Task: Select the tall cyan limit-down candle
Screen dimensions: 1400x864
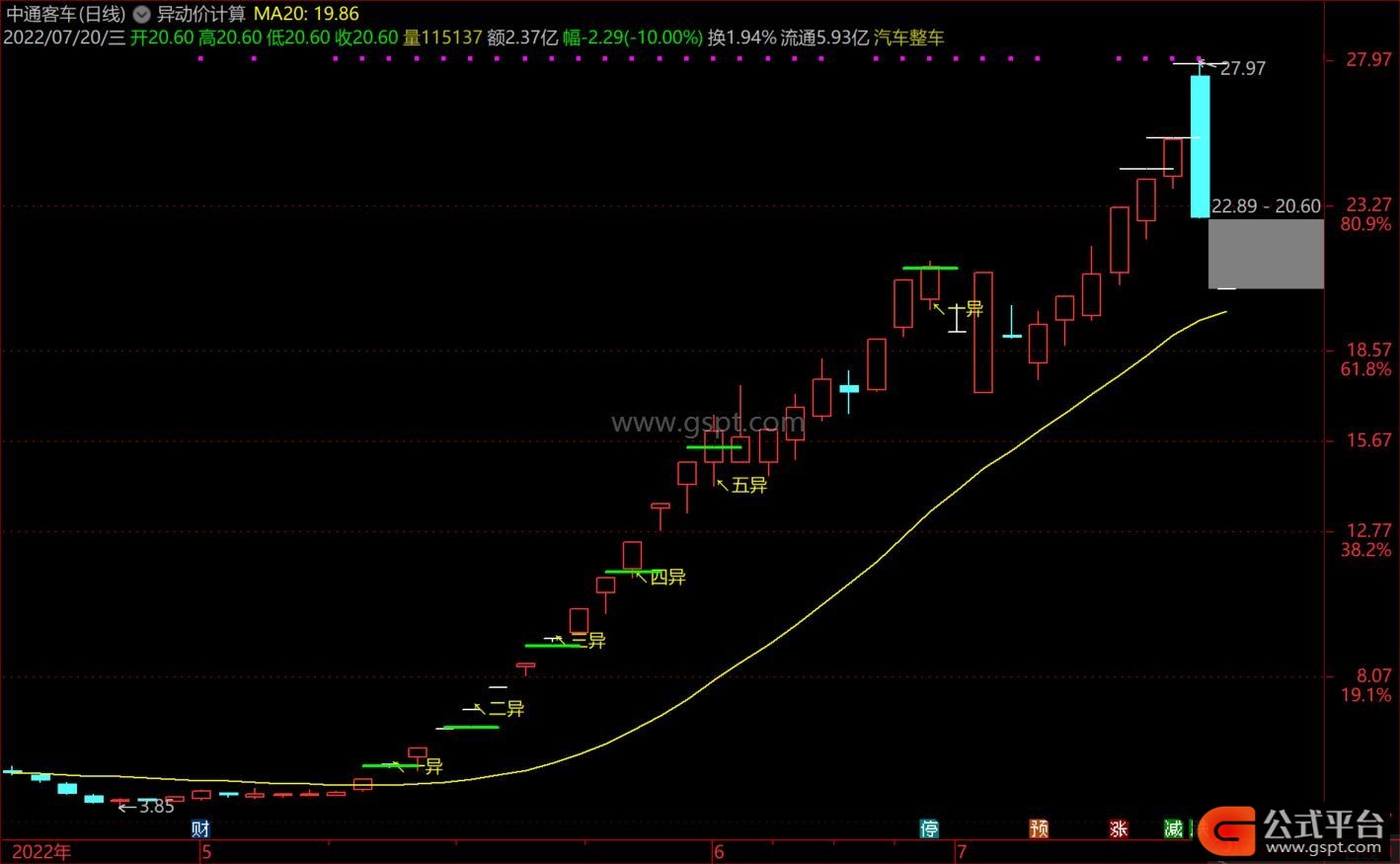Action: pyautogui.click(x=1200, y=146)
